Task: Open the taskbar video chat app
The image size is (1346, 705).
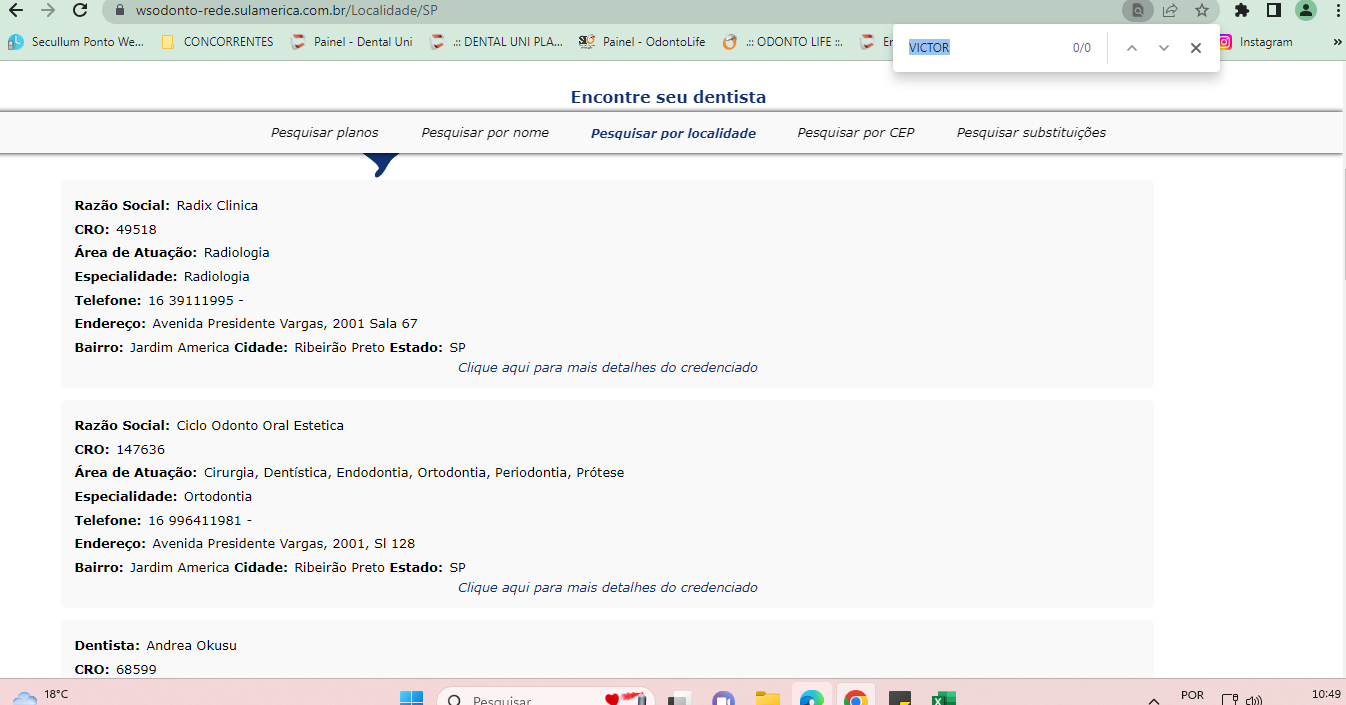Action: coord(723,698)
